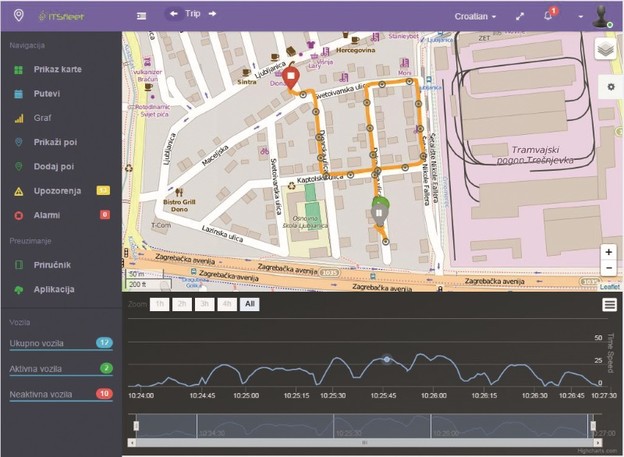Open the notifications bell

[x=548, y=16]
